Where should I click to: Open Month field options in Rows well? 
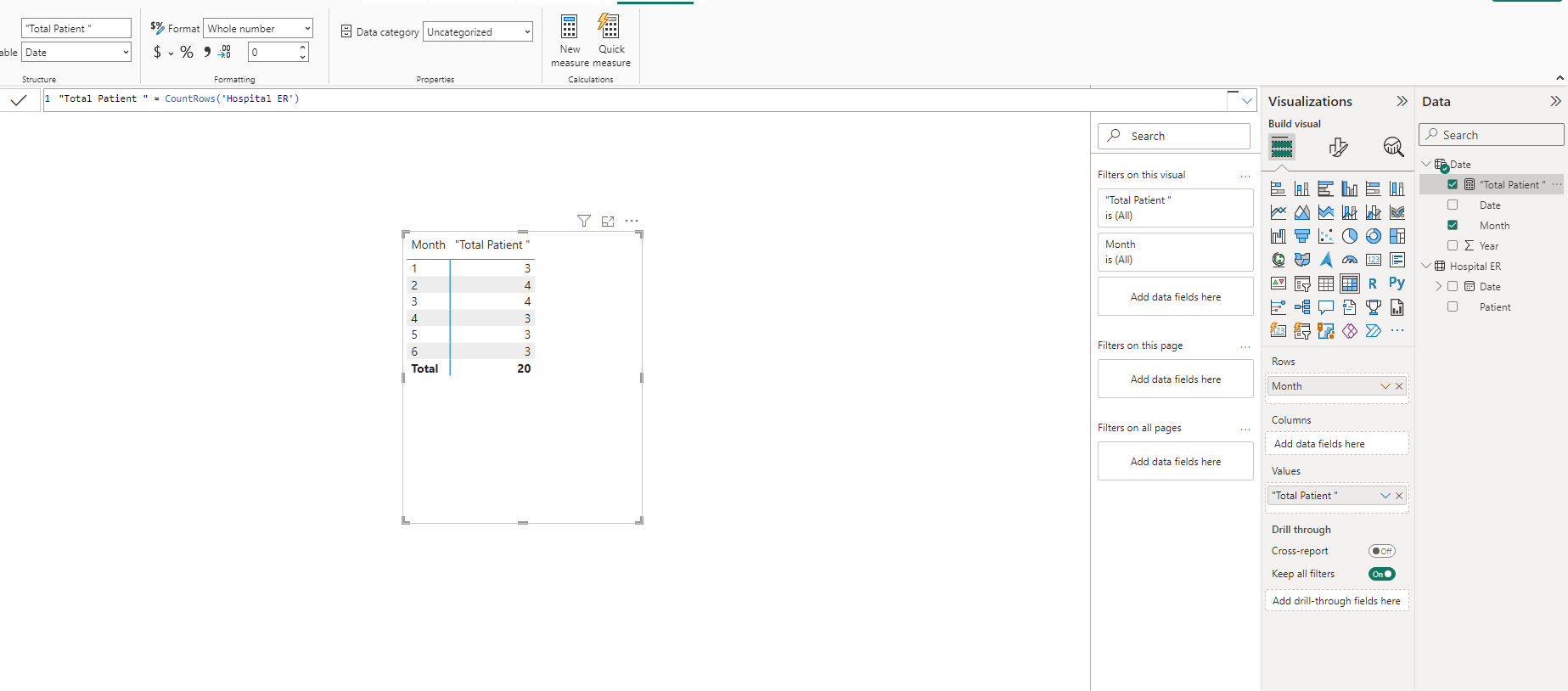click(x=1385, y=386)
